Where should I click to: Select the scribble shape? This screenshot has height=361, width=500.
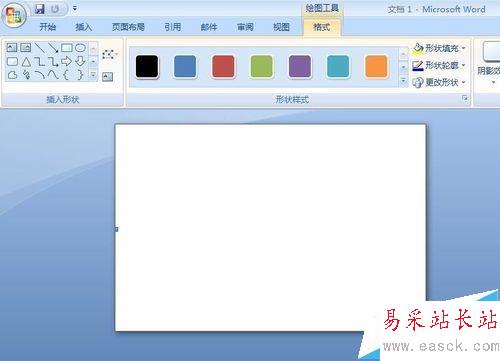pyautogui.click(x=26, y=75)
